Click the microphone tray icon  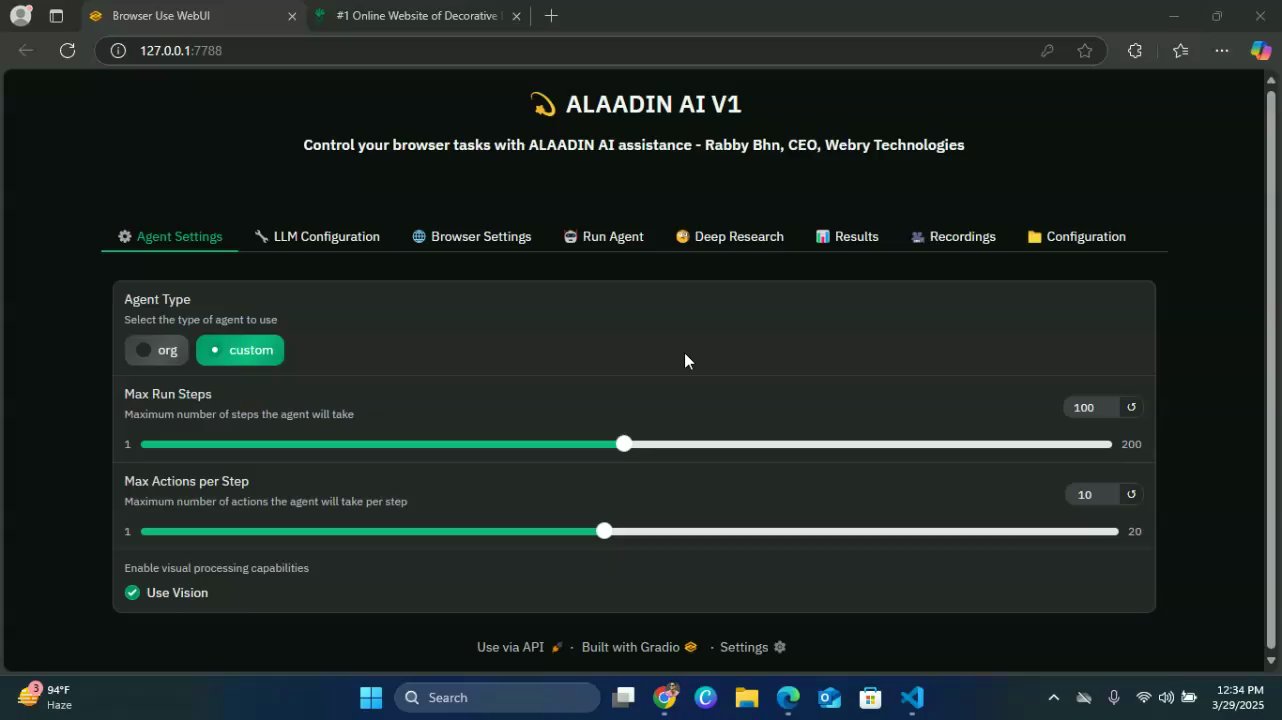tap(1114, 697)
